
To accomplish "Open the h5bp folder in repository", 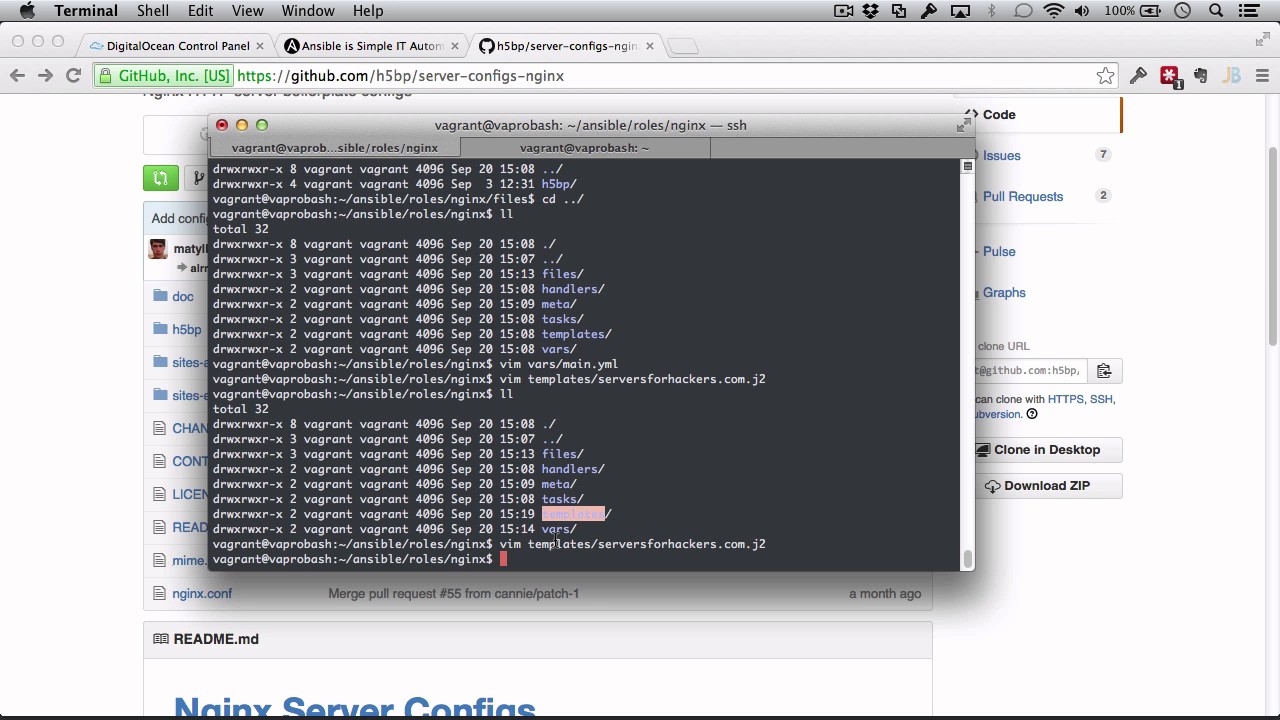I will tap(186, 329).
